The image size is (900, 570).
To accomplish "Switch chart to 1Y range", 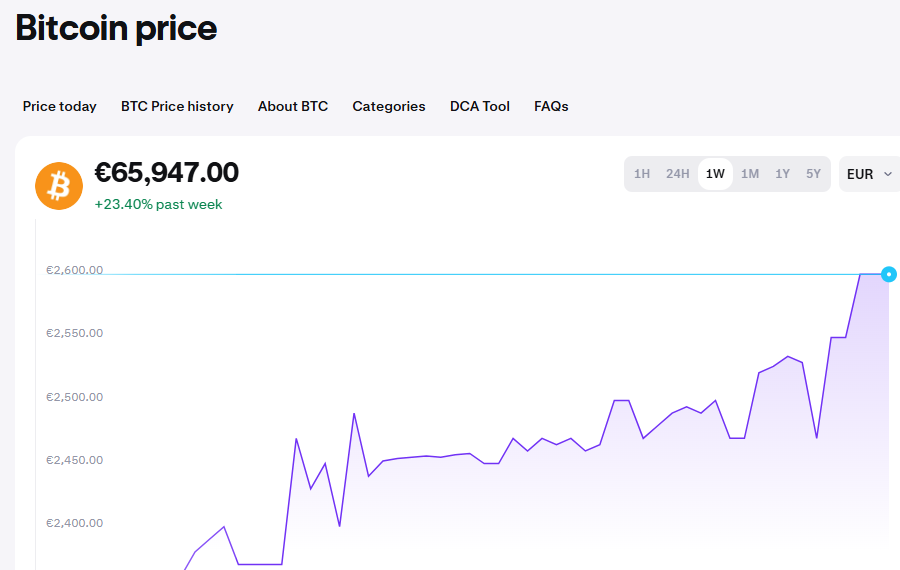I will point(782,174).
